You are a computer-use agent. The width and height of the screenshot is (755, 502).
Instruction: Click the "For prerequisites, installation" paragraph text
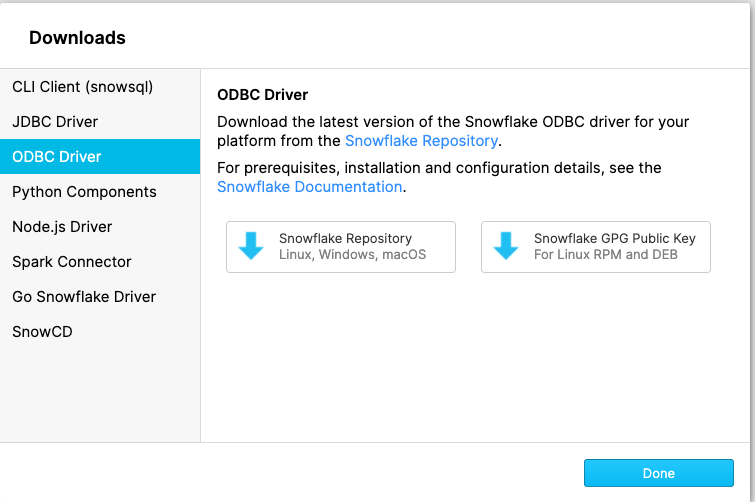pyautogui.click(x=439, y=168)
